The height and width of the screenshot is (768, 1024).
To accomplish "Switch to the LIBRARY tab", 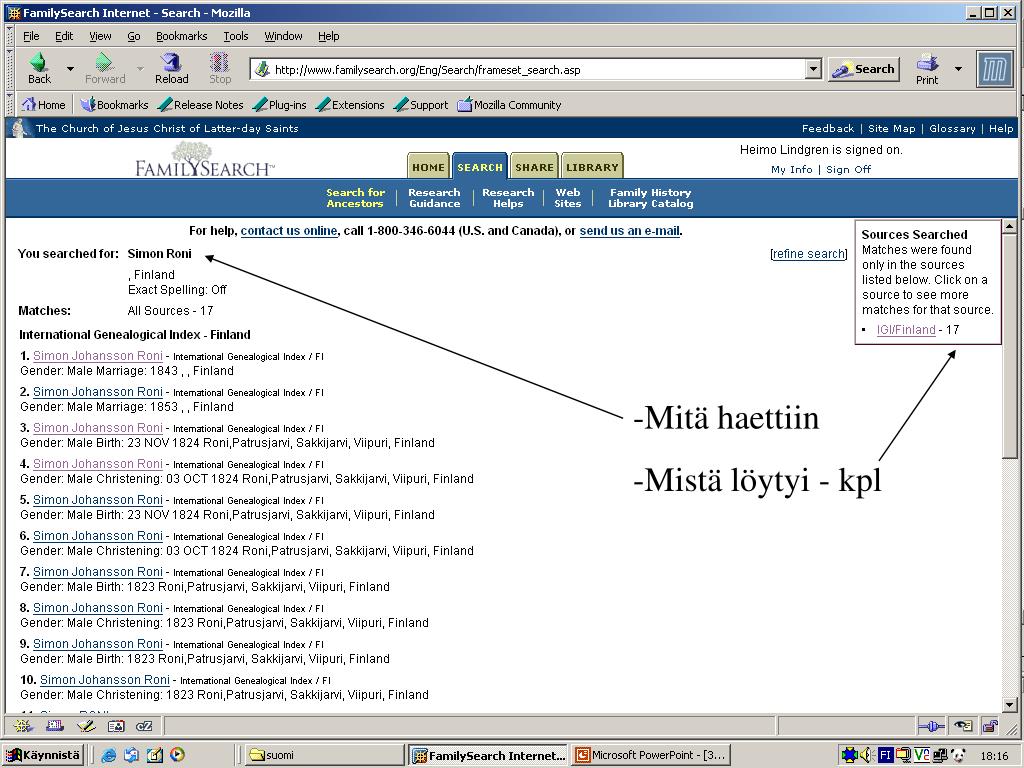I will pos(592,167).
